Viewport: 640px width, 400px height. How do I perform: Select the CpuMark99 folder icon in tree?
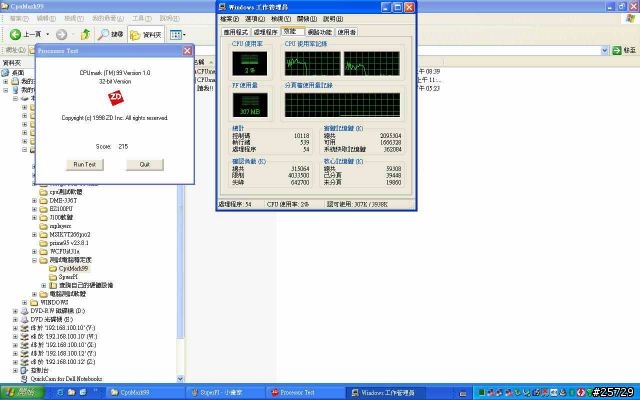click(x=53, y=269)
